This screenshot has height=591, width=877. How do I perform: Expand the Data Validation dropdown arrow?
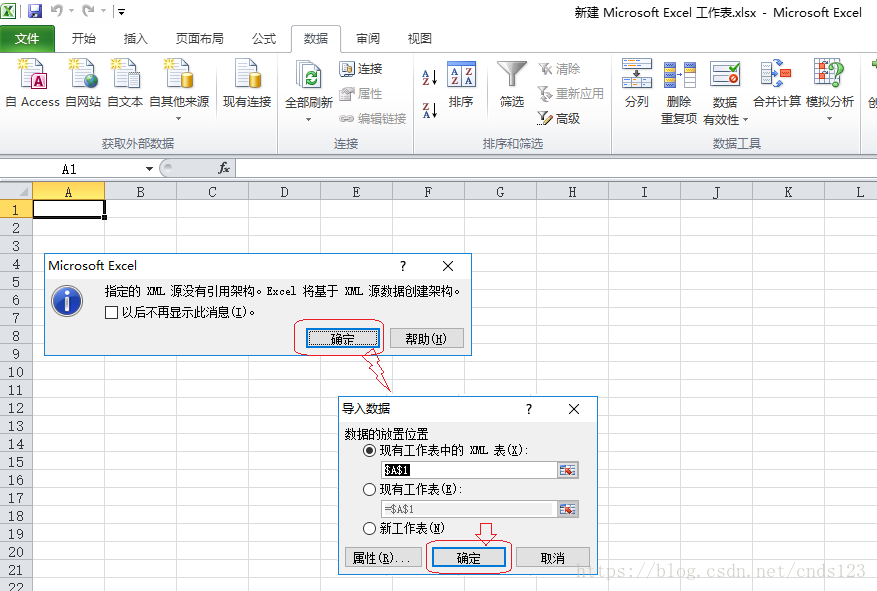click(745, 120)
